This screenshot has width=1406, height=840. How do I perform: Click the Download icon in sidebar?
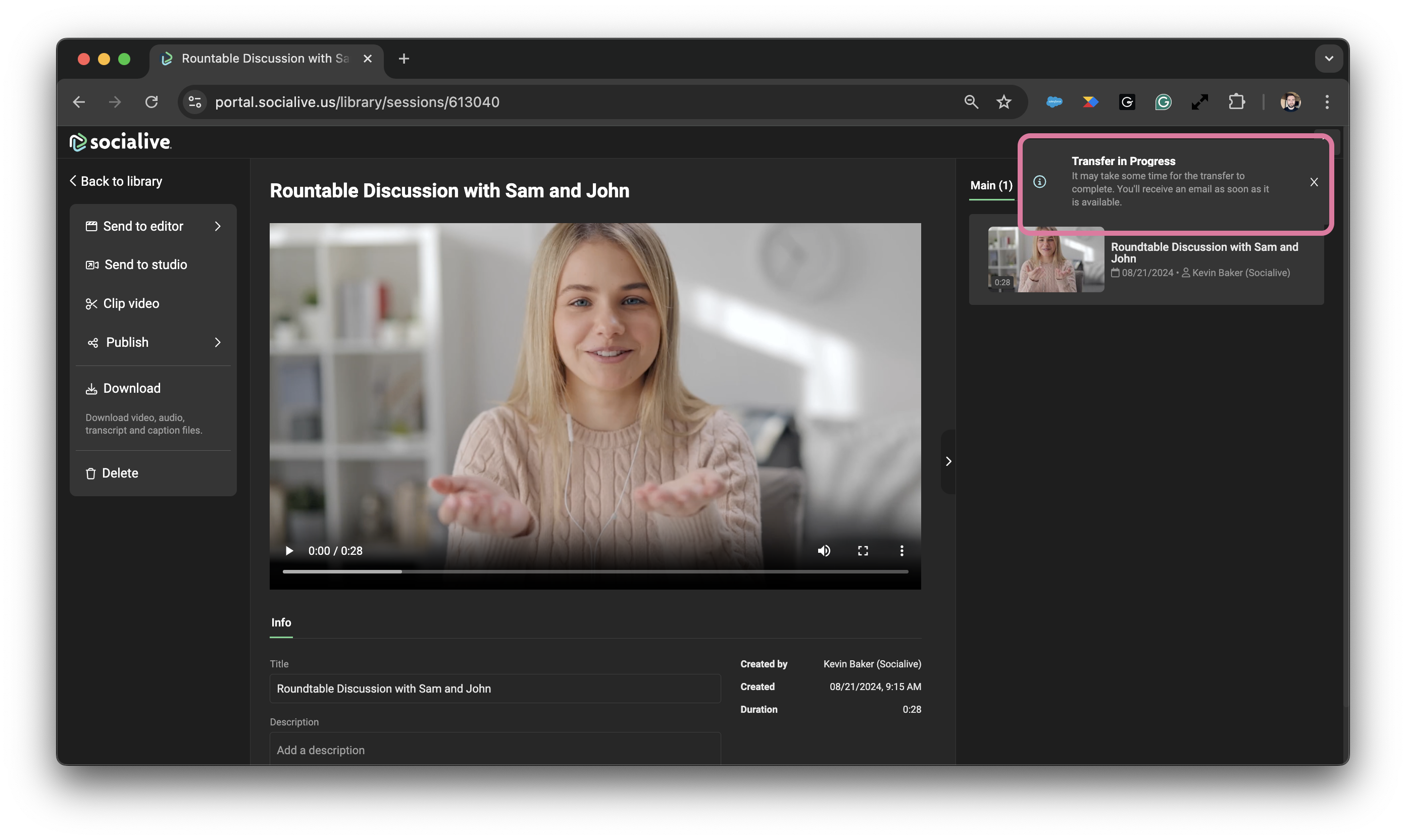(91, 389)
